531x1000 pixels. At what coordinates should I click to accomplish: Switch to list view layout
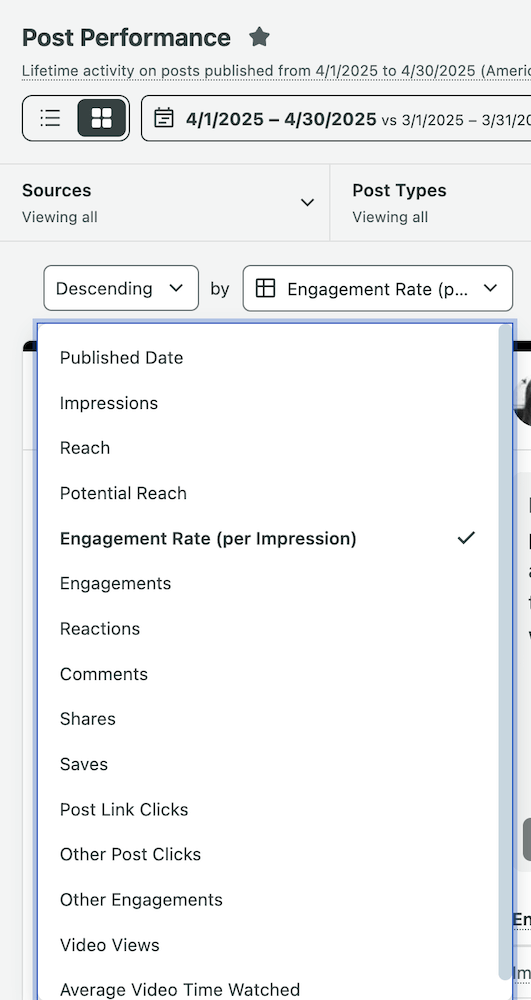coord(50,118)
